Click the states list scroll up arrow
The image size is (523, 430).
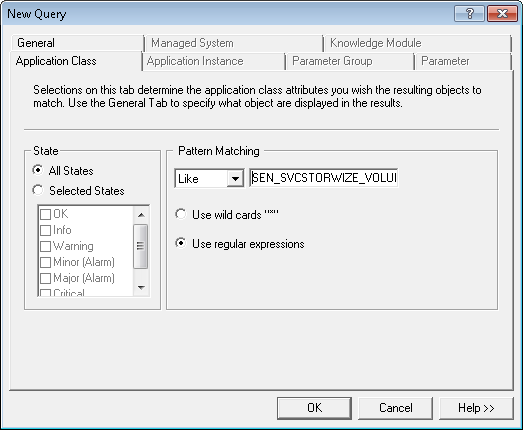(141, 215)
